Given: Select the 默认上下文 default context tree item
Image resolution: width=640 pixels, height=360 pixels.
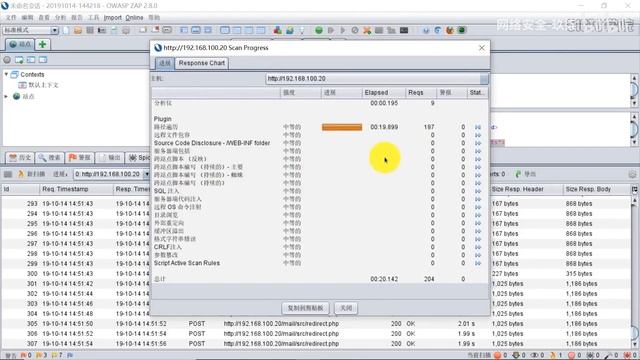Looking at the screenshot, I should [x=39, y=85].
